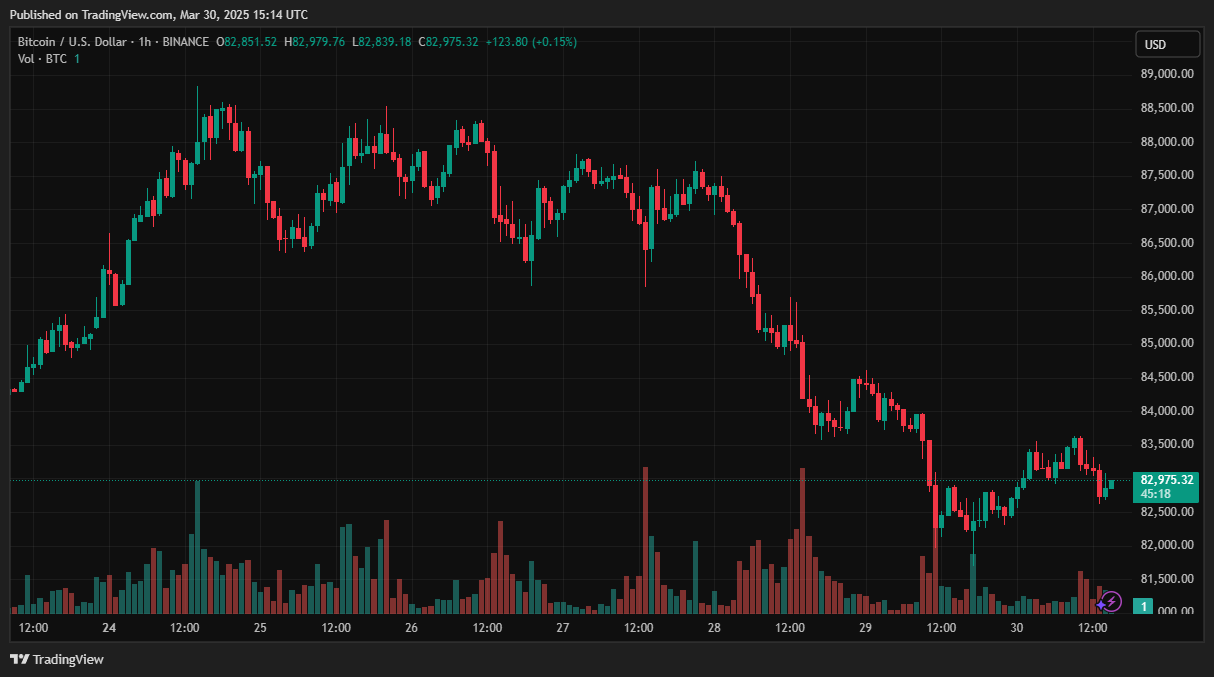Viewport: 1214px width, 677px height.
Task: Click the green volume value tag on axis
Action: (x=1145, y=606)
